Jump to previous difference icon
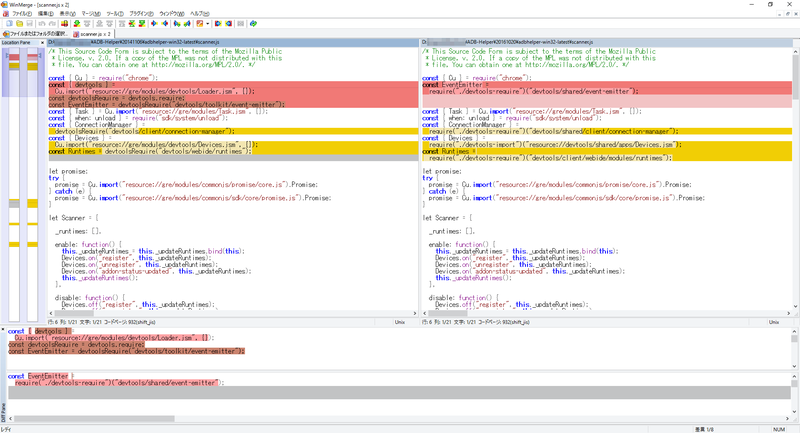The height and width of the screenshot is (433, 800). [x=87, y=23]
